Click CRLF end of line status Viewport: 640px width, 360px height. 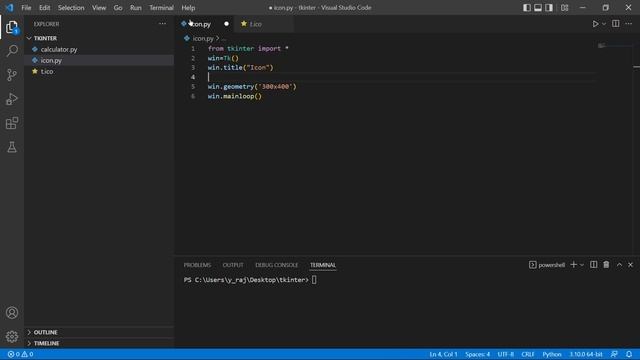(x=527, y=354)
